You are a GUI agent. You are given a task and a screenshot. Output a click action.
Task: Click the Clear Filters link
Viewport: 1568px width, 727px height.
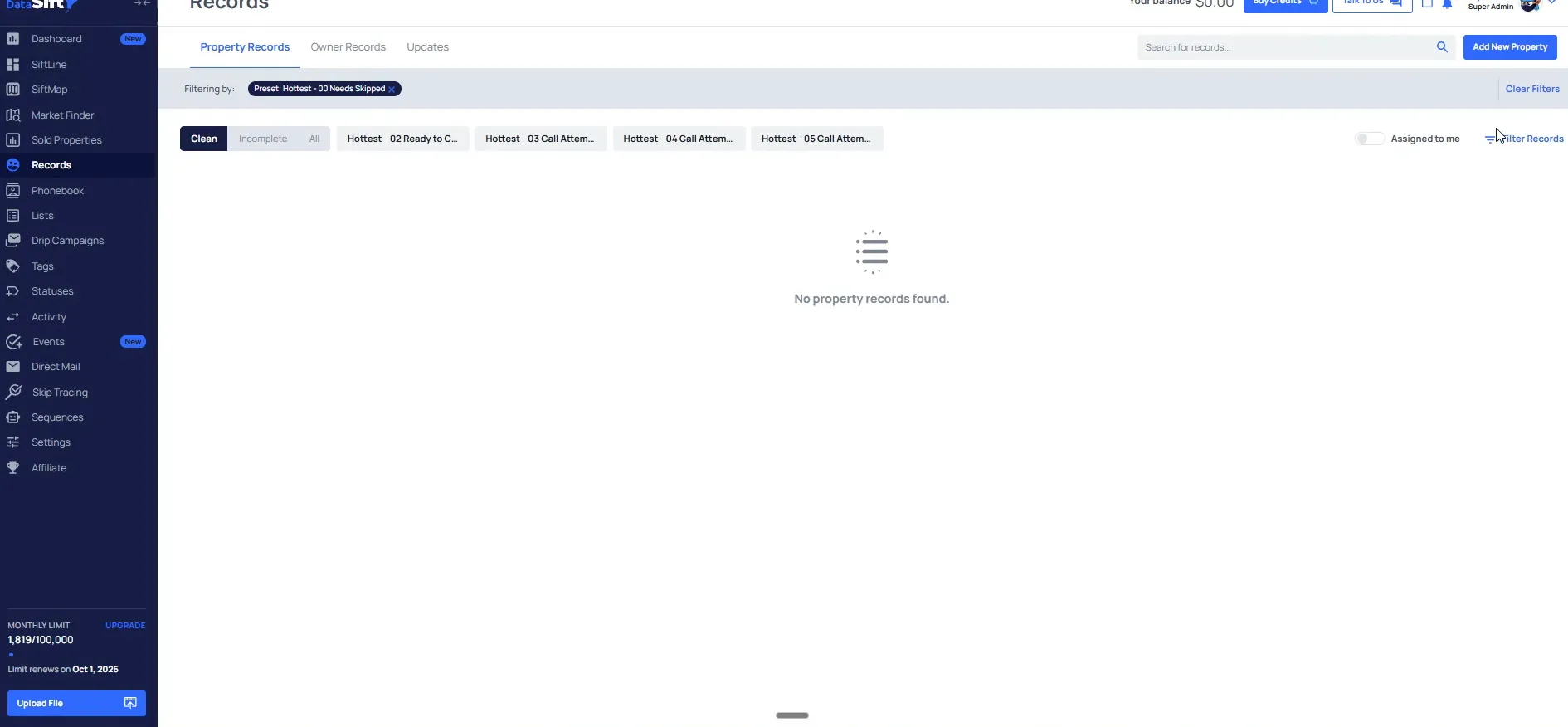[1532, 89]
